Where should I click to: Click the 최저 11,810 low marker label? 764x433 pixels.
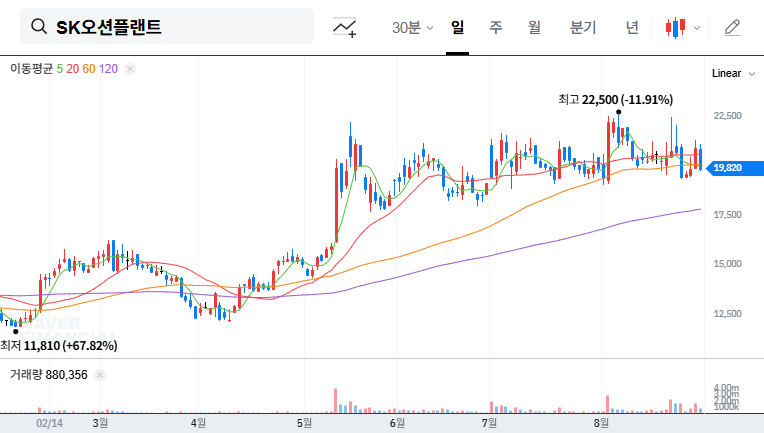[x=59, y=346]
